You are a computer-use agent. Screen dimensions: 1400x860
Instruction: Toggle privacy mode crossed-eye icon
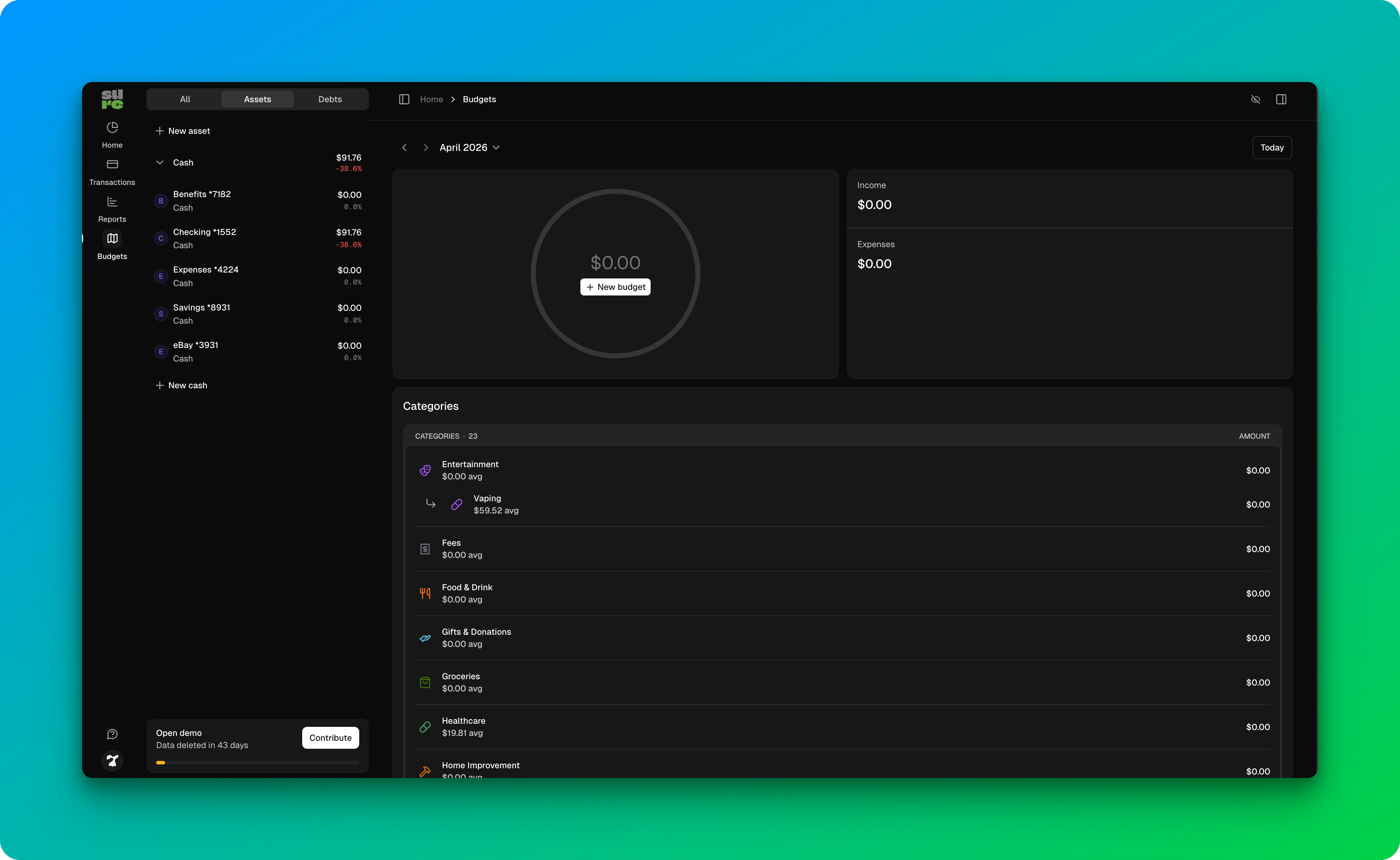pos(1255,99)
